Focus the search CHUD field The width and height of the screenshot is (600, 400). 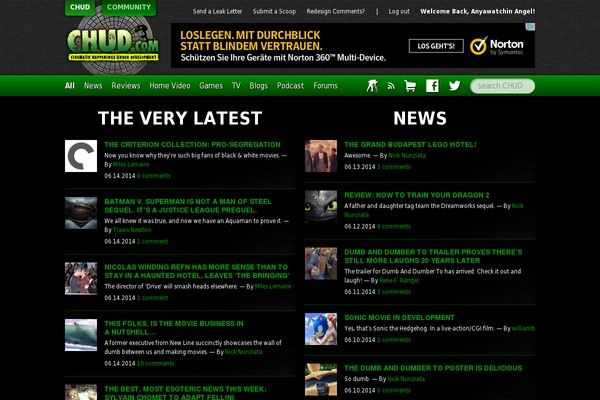(502, 86)
